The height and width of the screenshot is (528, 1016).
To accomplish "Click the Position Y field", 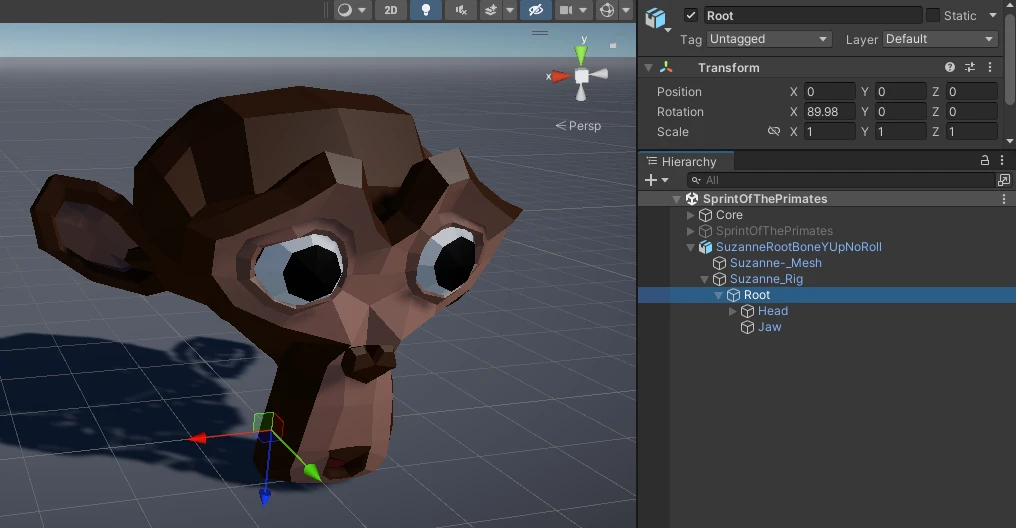I will pyautogui.click(x=900, y=91).
